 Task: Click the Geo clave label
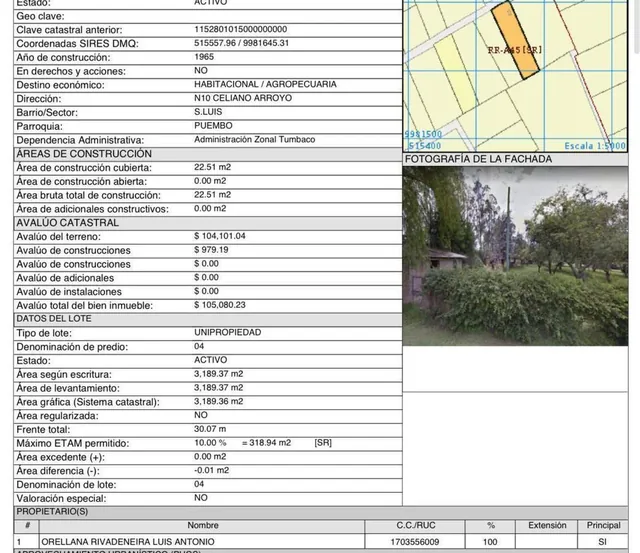click(40, 16)
